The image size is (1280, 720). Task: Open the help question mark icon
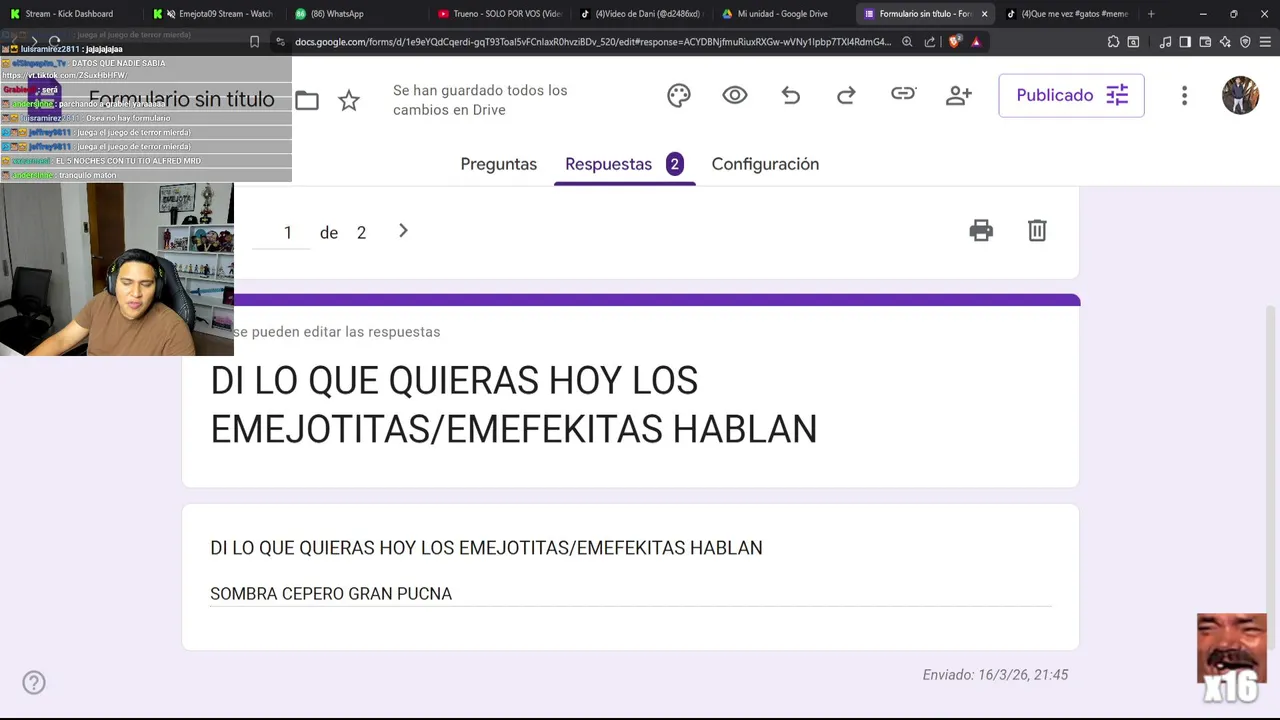[34, 683]
